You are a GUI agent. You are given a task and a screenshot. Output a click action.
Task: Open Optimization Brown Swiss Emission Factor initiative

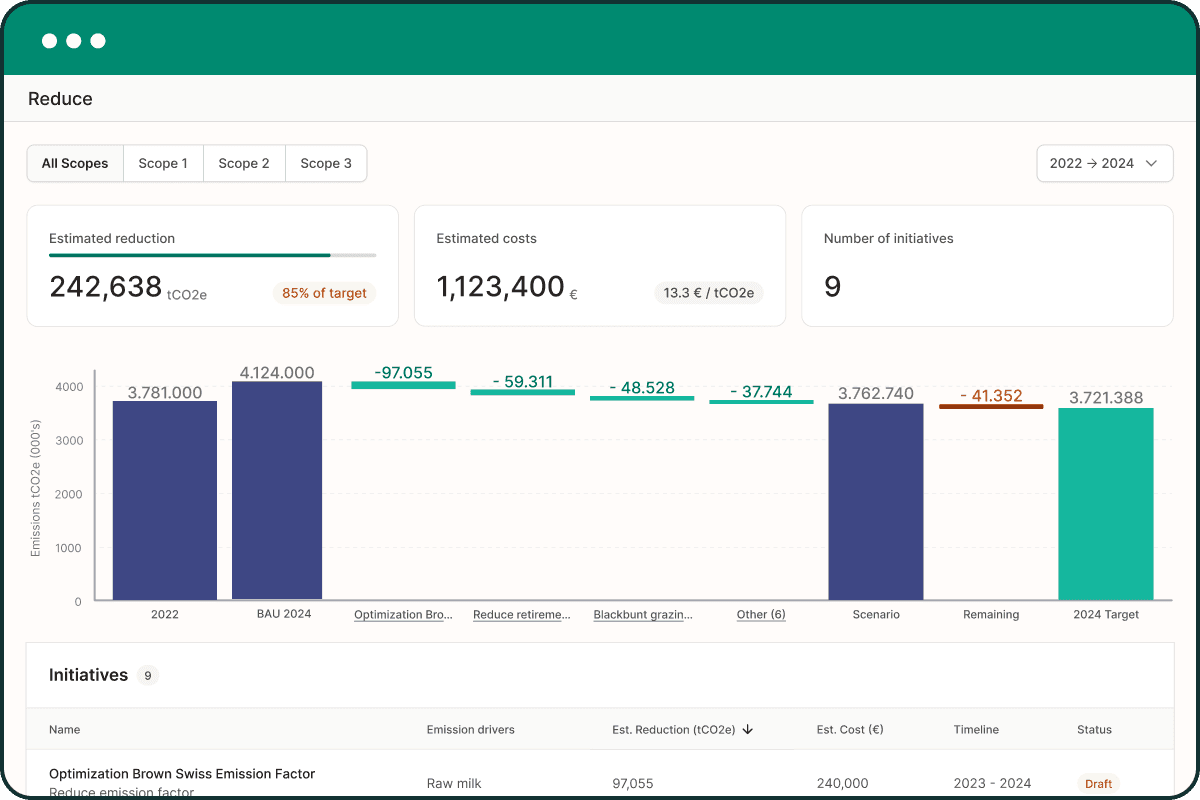click(x=182, y=774)
